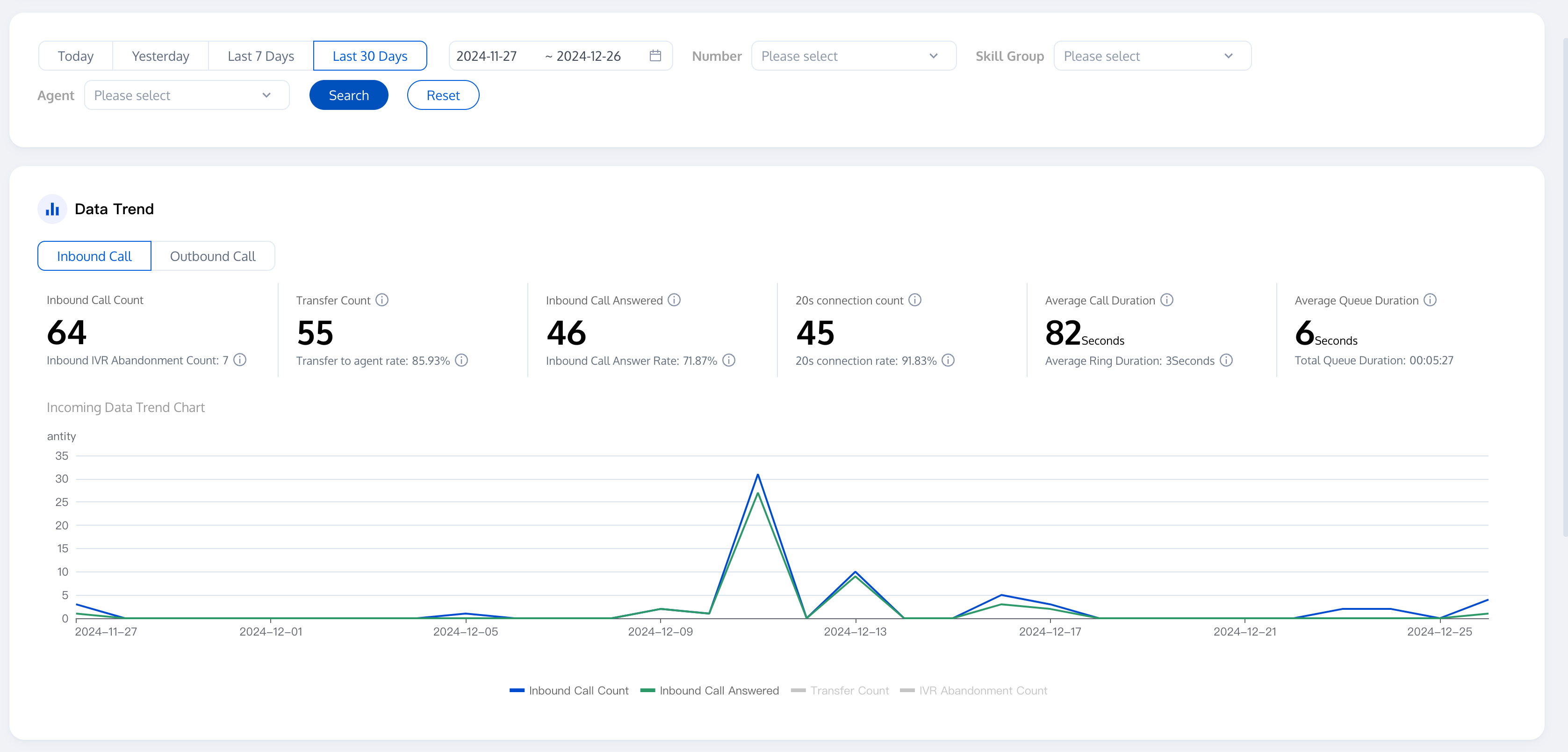Click info icon after IVR Abandonment Count
The width and height of the screenshot is (1568, 752).
coord(240,360)
